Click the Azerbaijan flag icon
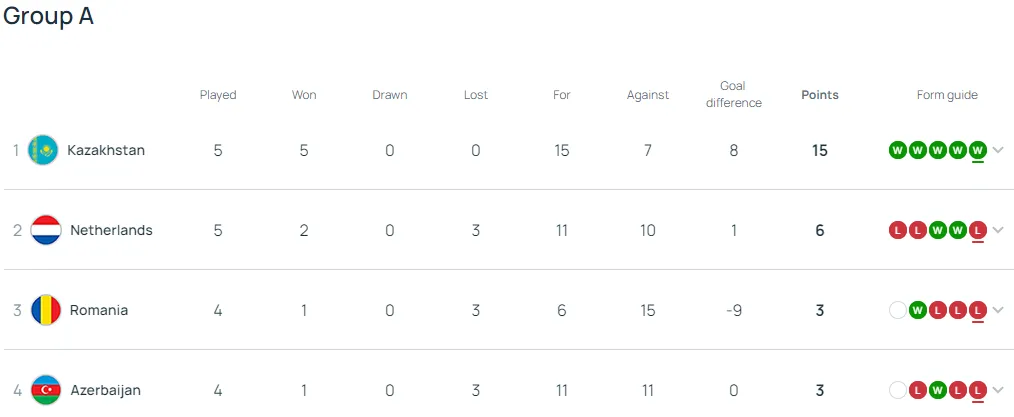Image resolution: width=1014 pixels, height=417 pixels. click(x=46, y=390)
